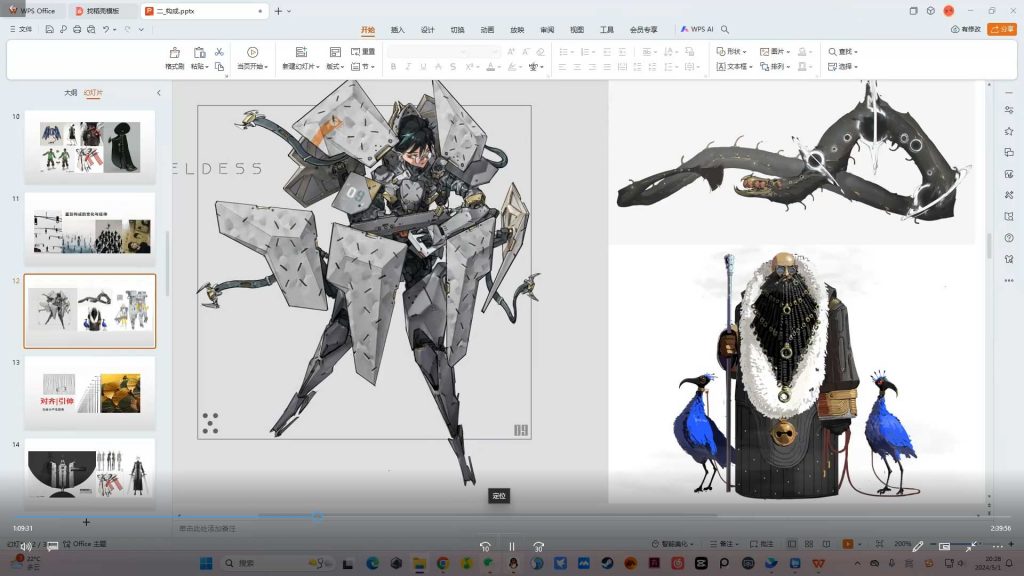Click the pen annotation icon in video bar
This screenshot has height=576, width=1024.
918,546
